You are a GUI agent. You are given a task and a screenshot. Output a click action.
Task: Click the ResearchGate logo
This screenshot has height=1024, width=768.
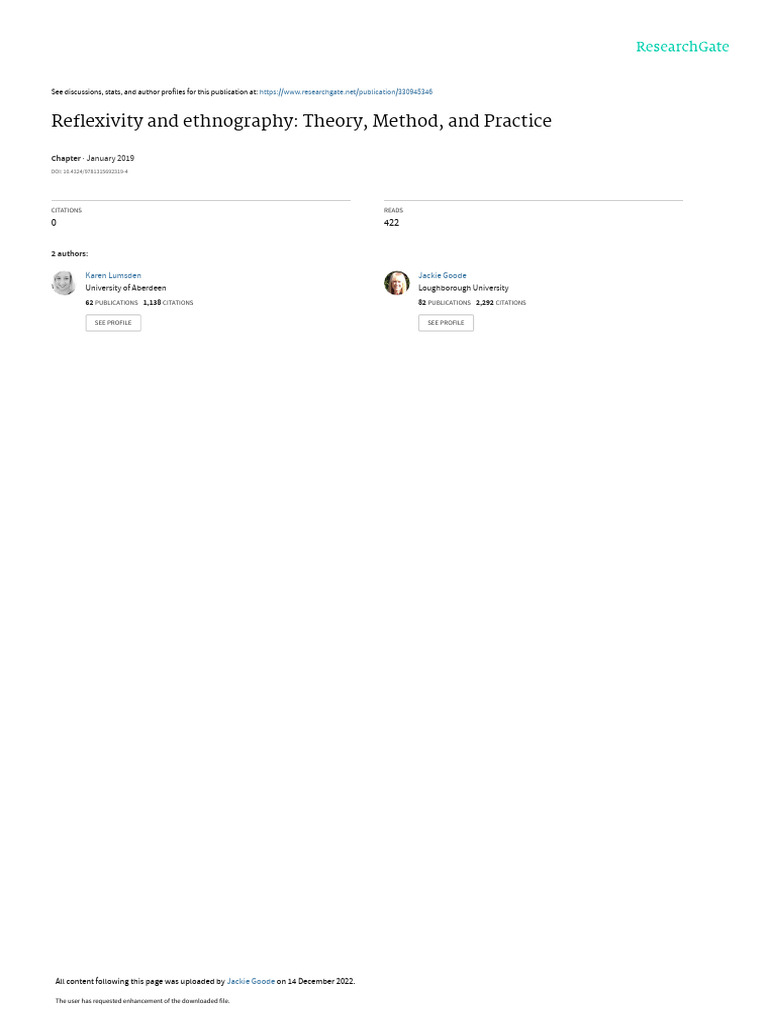click(x=682, y=47)
